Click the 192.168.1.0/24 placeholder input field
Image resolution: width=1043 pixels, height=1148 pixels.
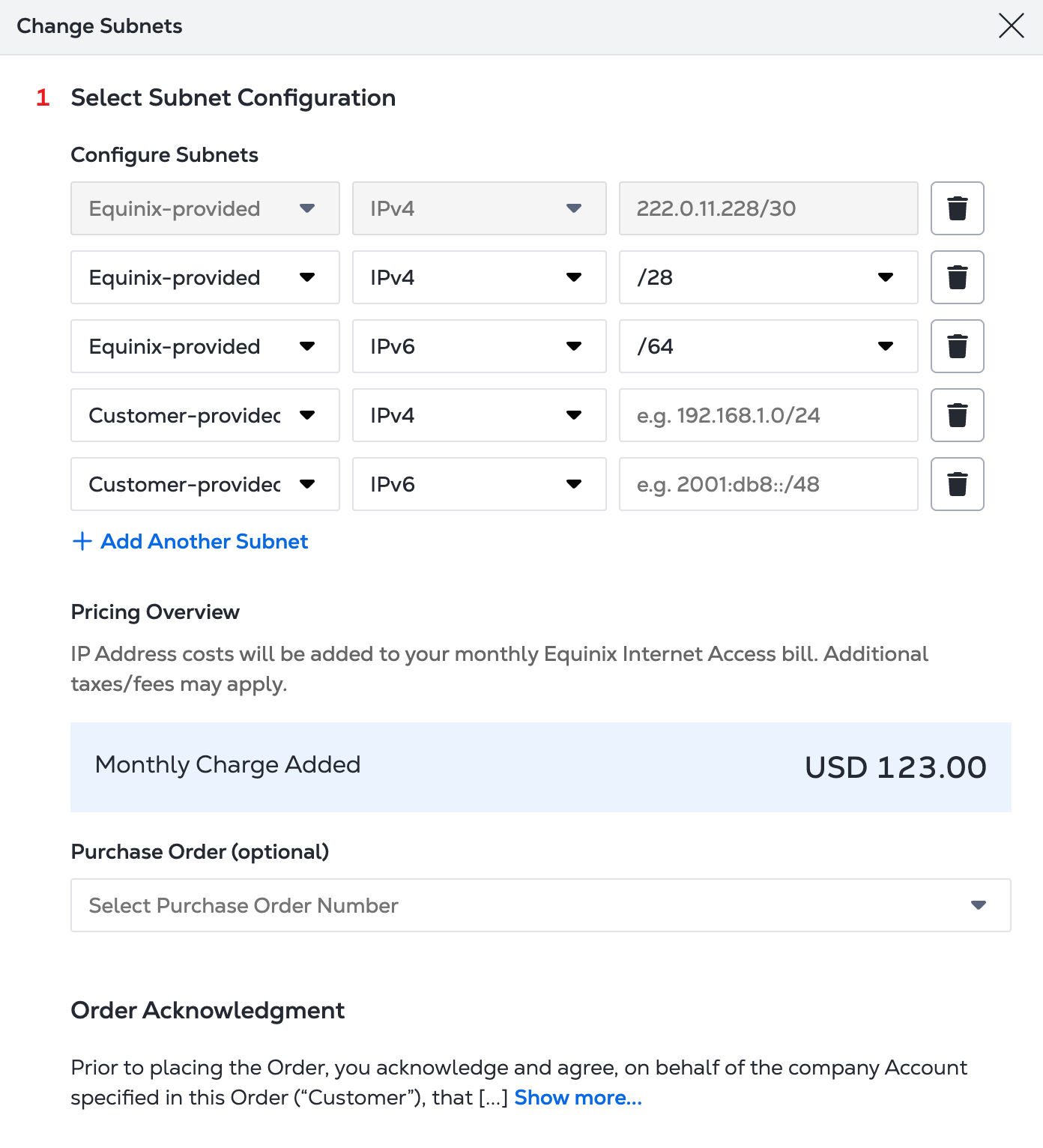(767, 415)
